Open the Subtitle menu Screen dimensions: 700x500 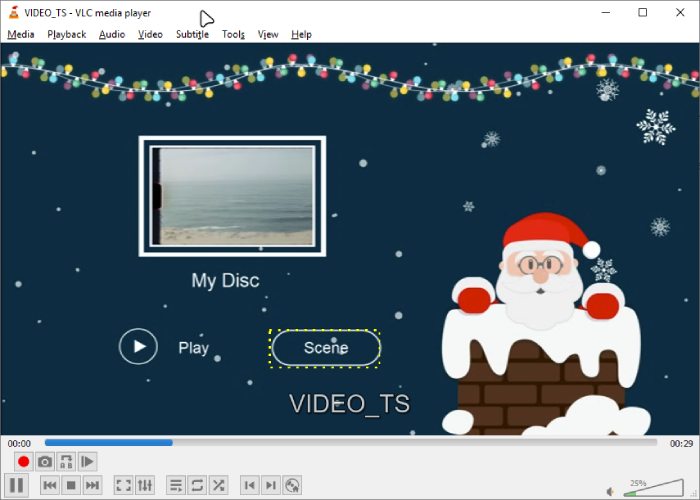pyautogui.click(x=192, y=34)
